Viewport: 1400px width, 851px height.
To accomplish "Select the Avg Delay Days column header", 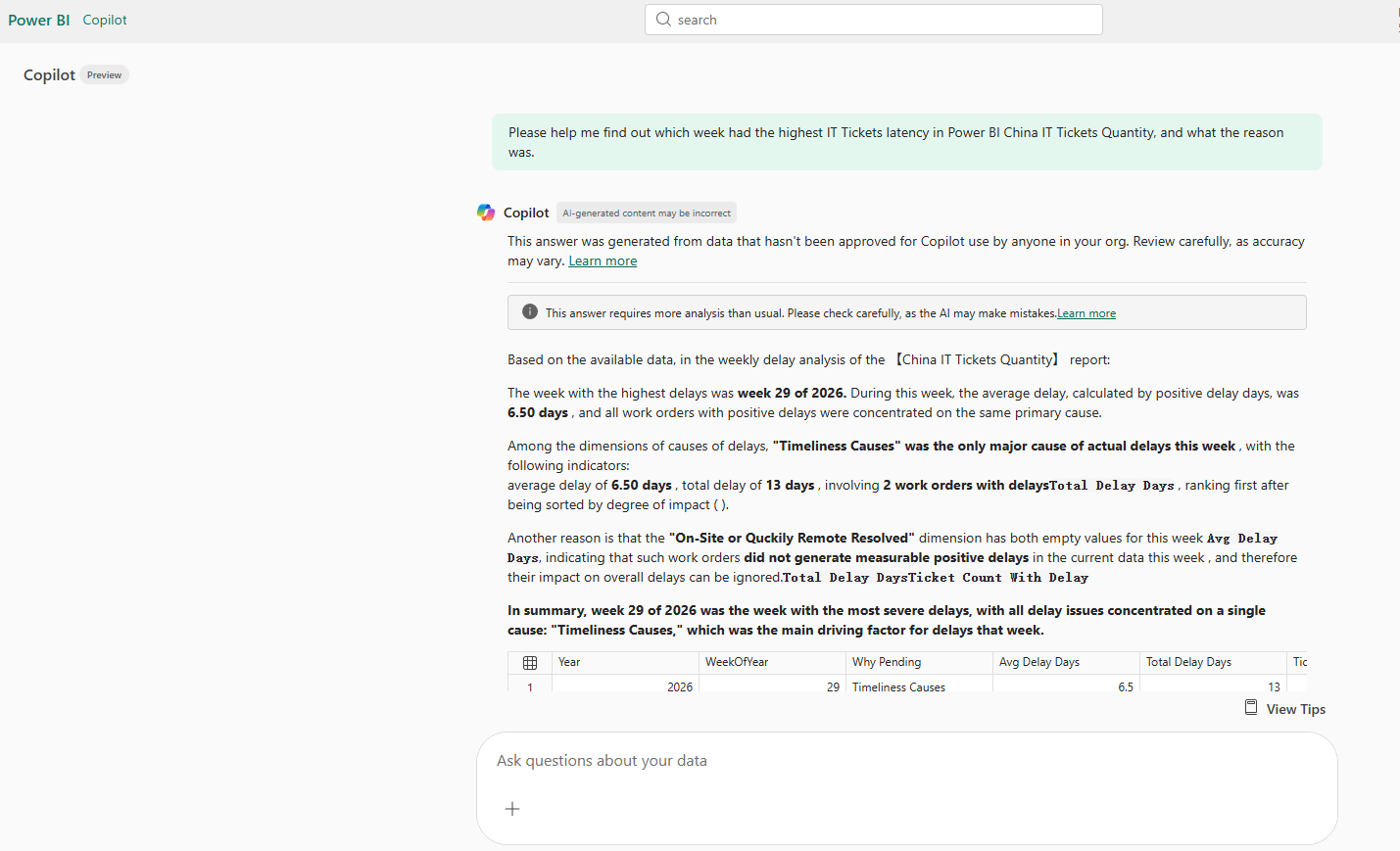I will pos(1066,663).
